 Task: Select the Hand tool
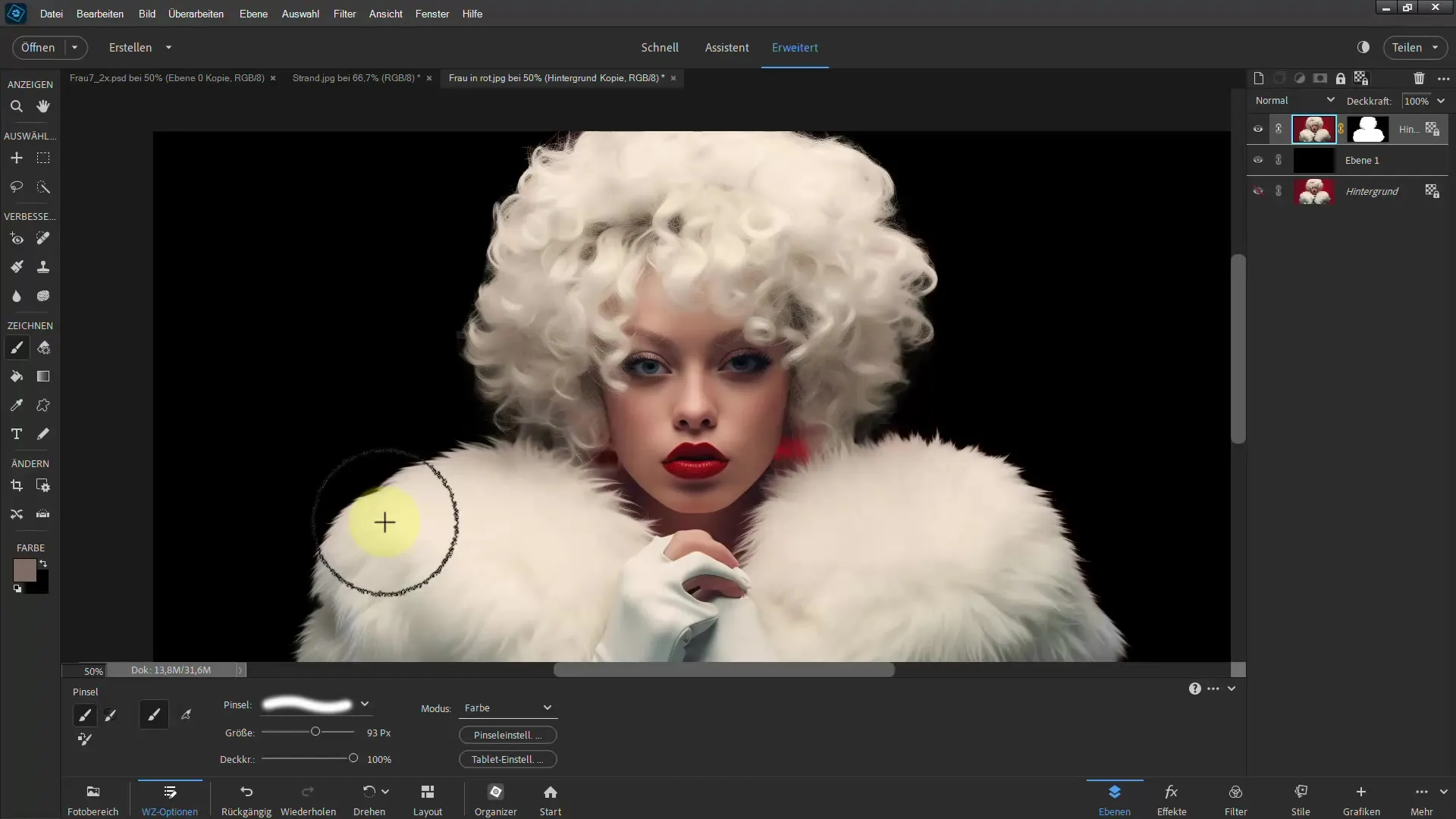(43, 107)
